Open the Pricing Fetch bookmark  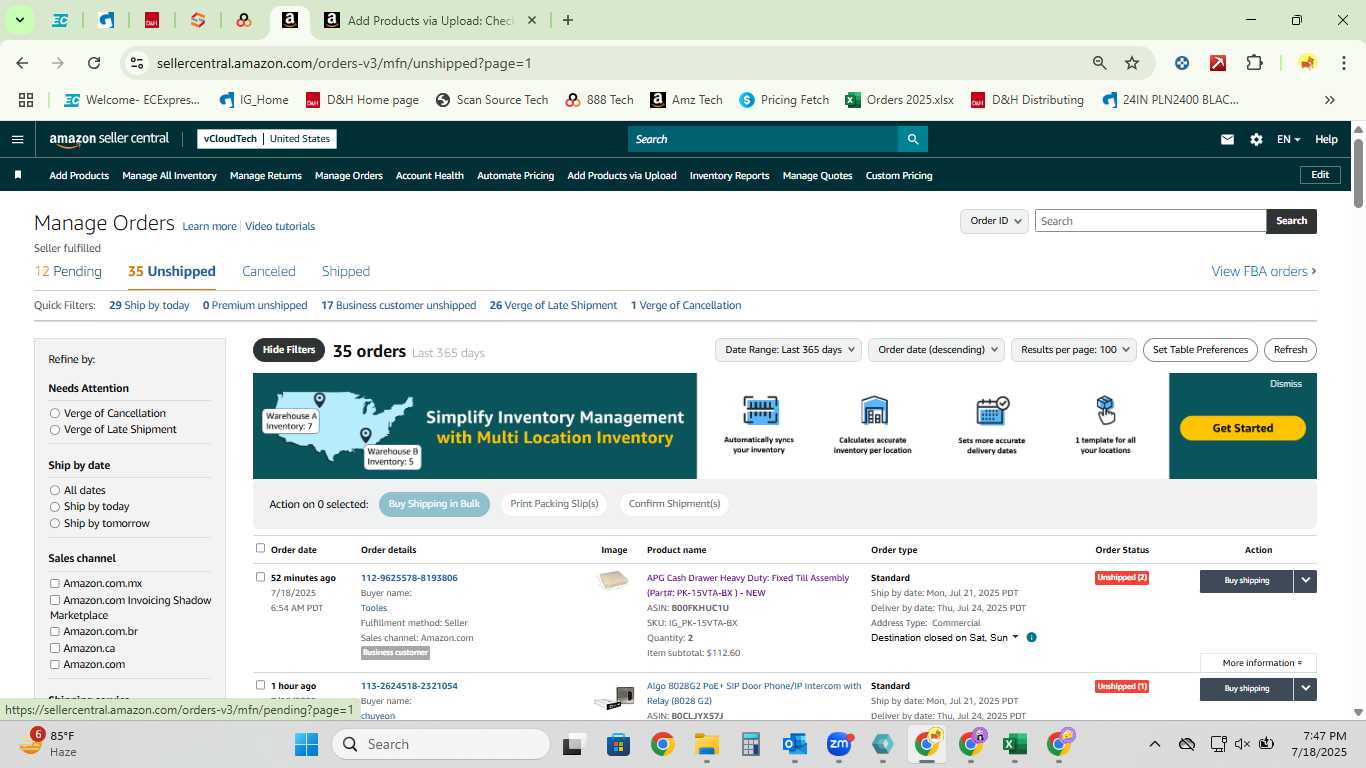tap(784, 100)
